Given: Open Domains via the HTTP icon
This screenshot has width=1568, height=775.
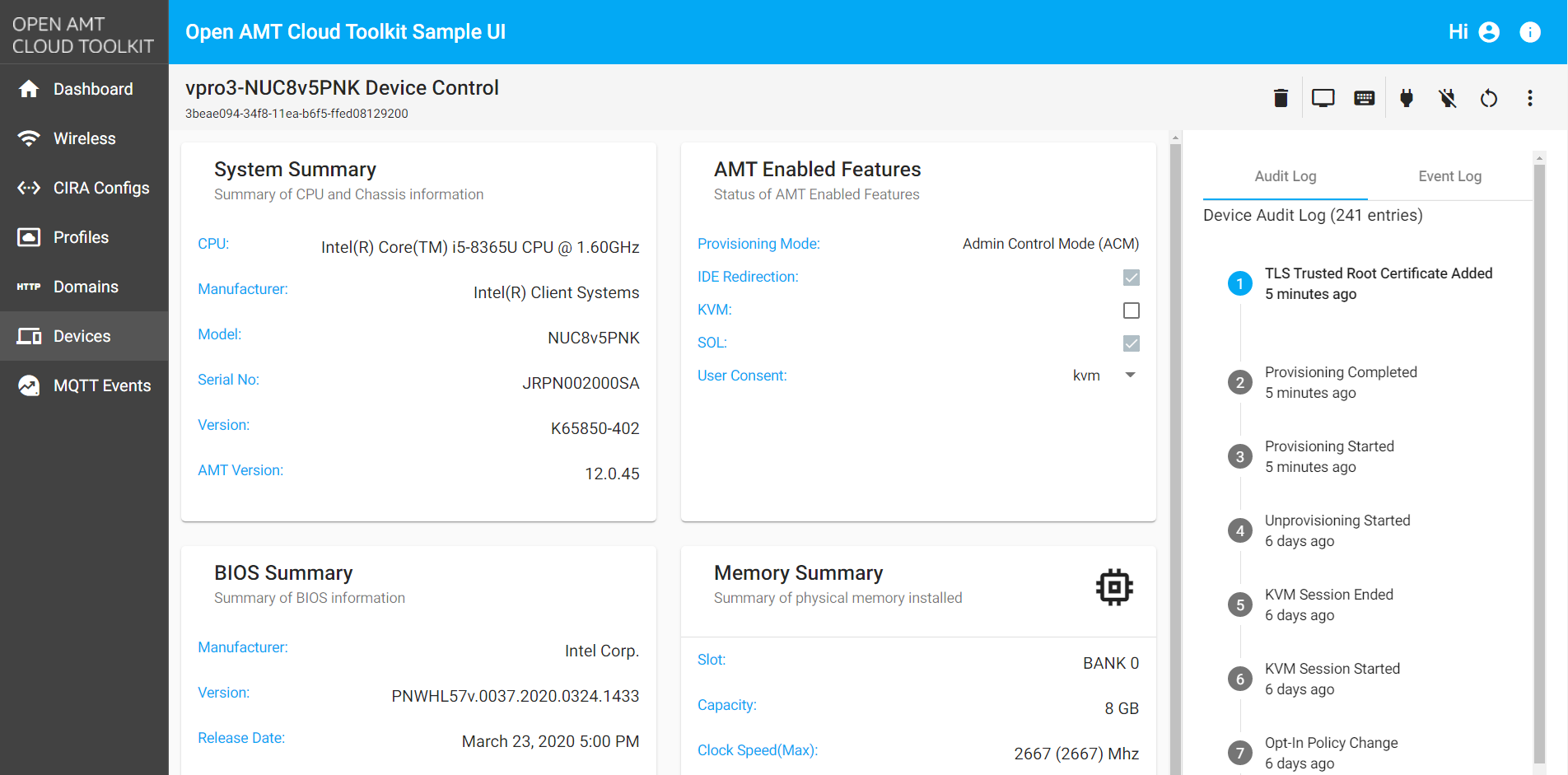Looking at the screenshot, I should [29, 287].
